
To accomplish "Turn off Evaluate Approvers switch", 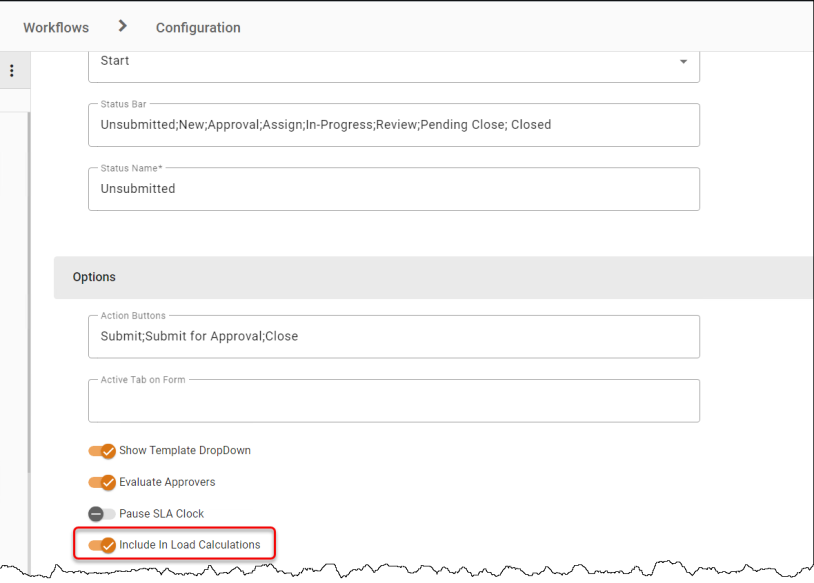I will tap(102, 482).
